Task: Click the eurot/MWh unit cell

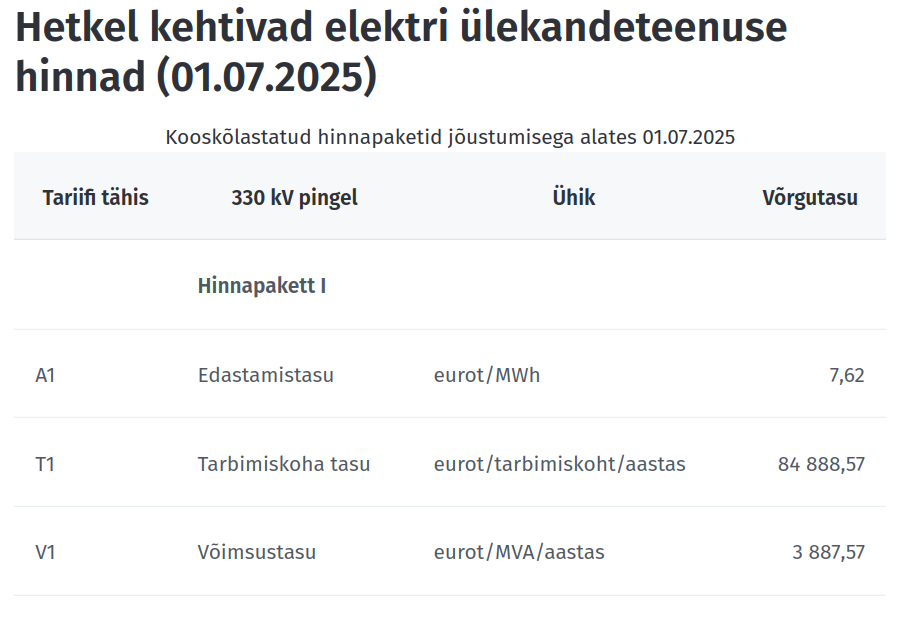Action: click(486, 375)
